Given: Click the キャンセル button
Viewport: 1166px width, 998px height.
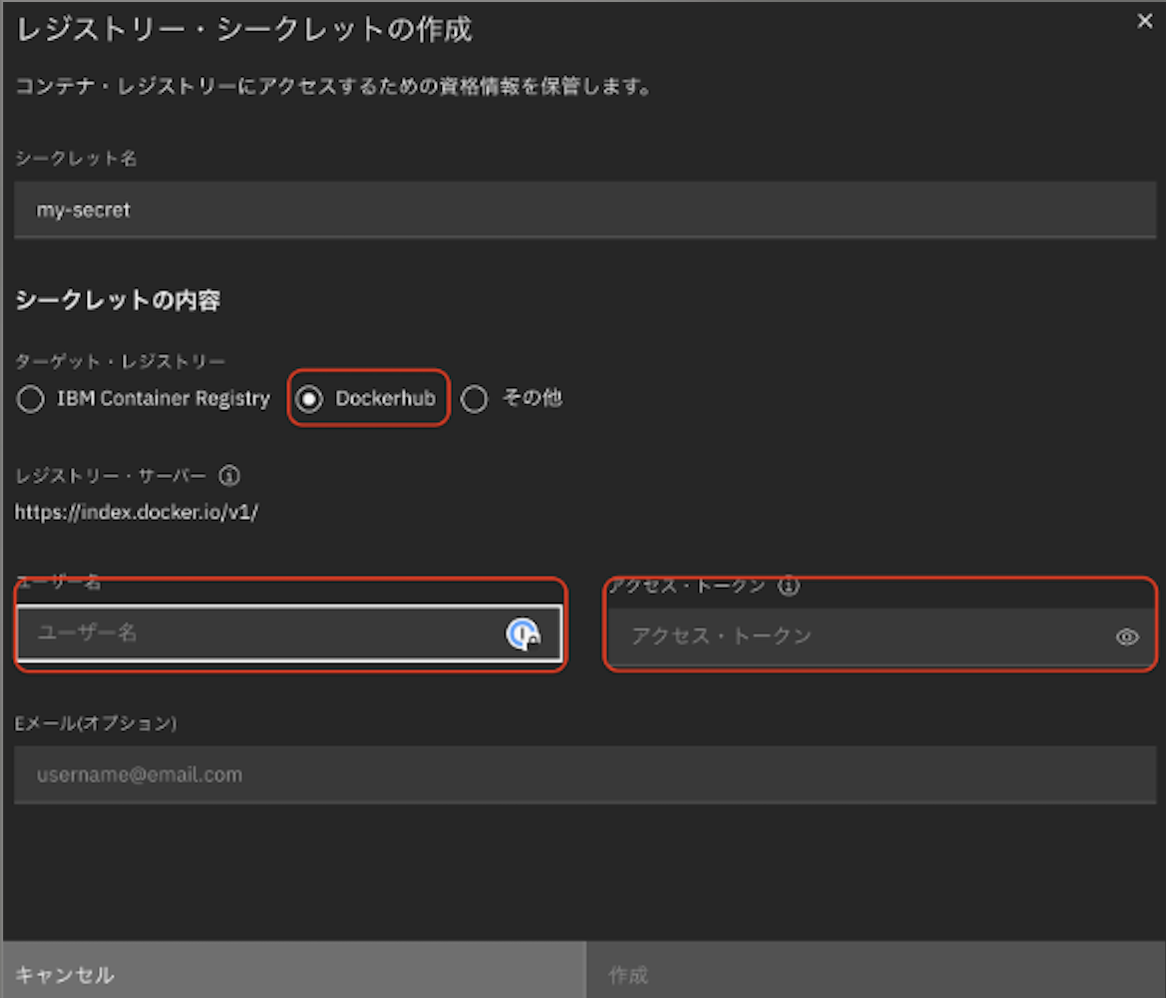Looking at the screenshot, I should pos(294,970).
